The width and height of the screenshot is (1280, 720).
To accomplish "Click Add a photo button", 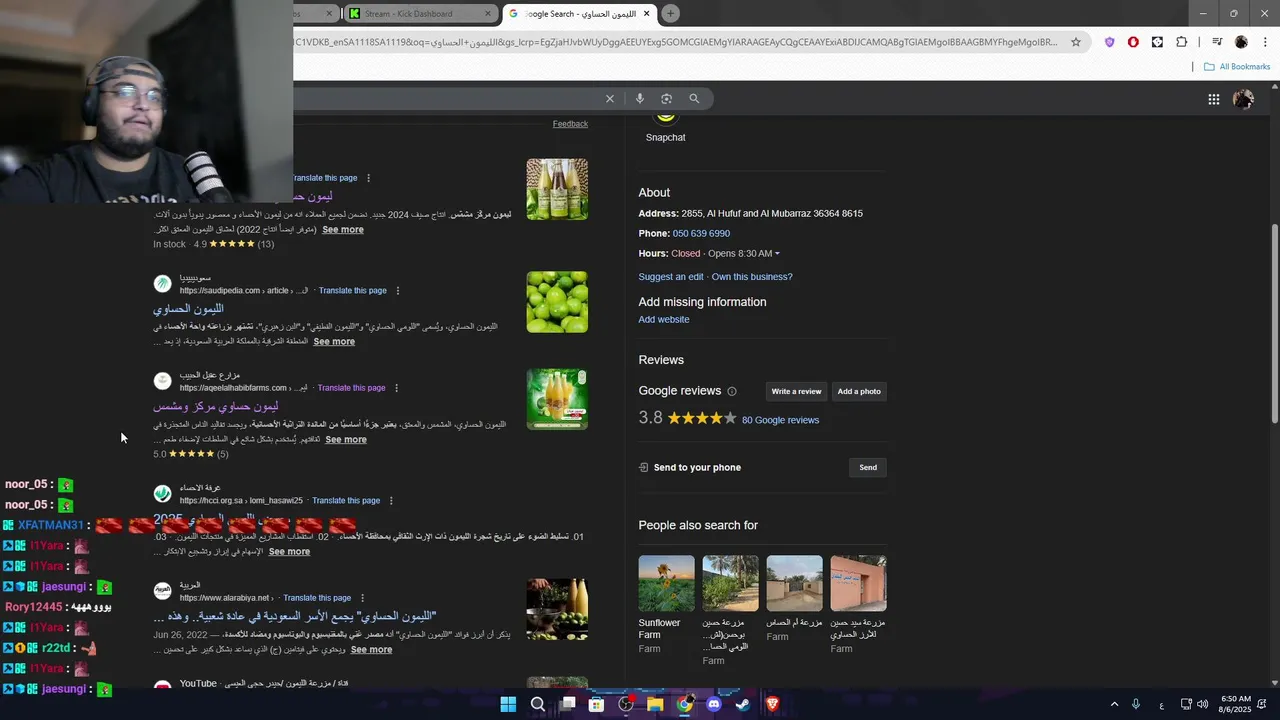I will 859,392.
